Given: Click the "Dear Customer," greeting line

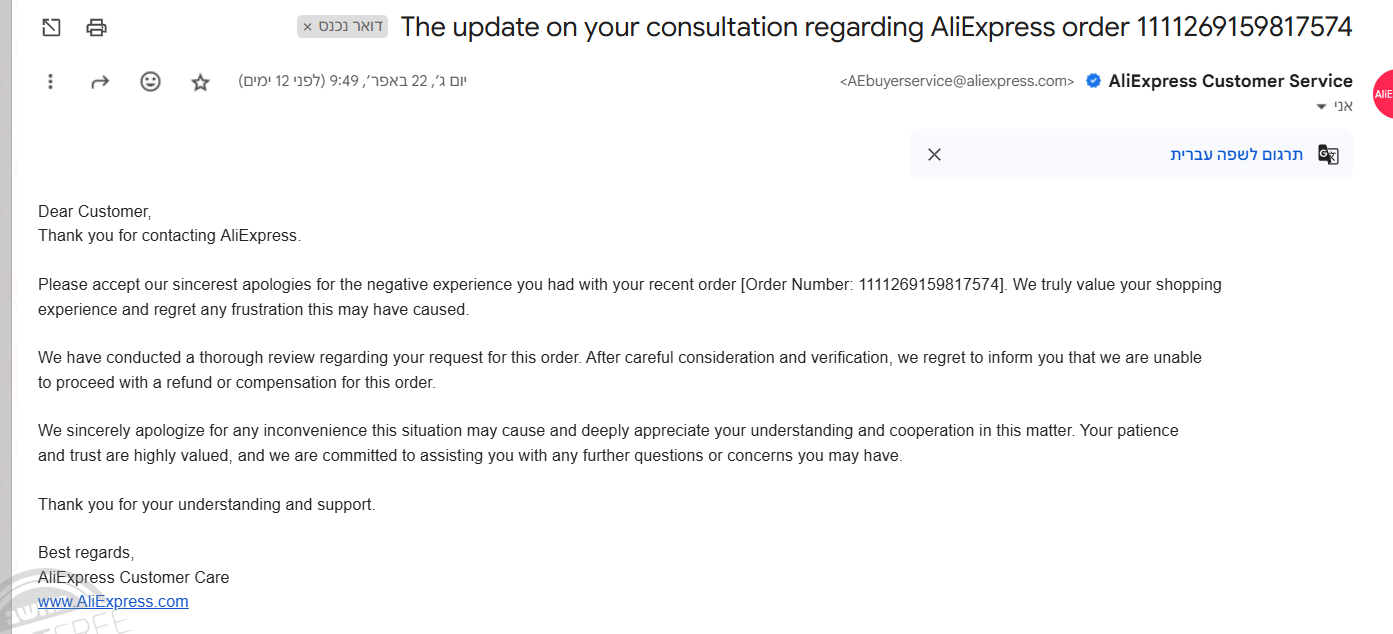Looking at the screenshot, I should [94, 211].
